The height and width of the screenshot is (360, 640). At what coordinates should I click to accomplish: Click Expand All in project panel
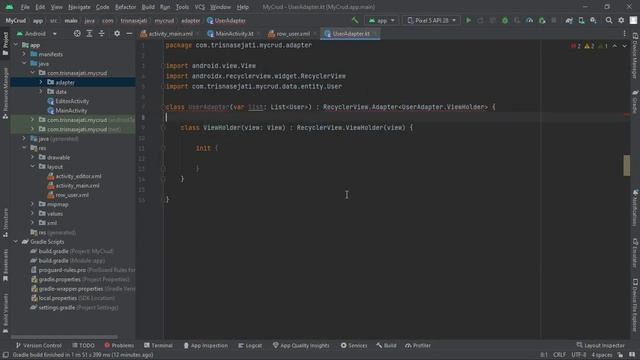point(89,34)
